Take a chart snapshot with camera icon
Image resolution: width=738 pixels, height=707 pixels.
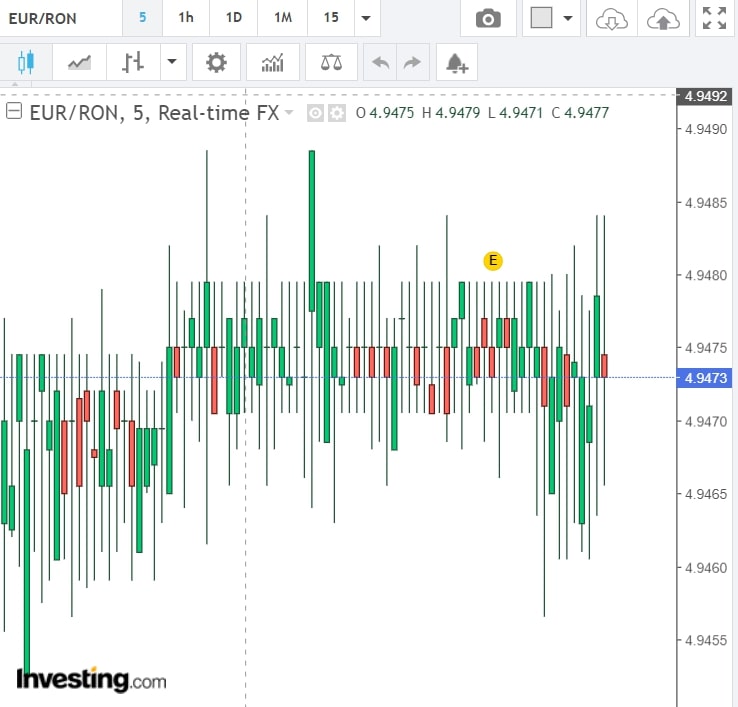(x=488, y=19)
